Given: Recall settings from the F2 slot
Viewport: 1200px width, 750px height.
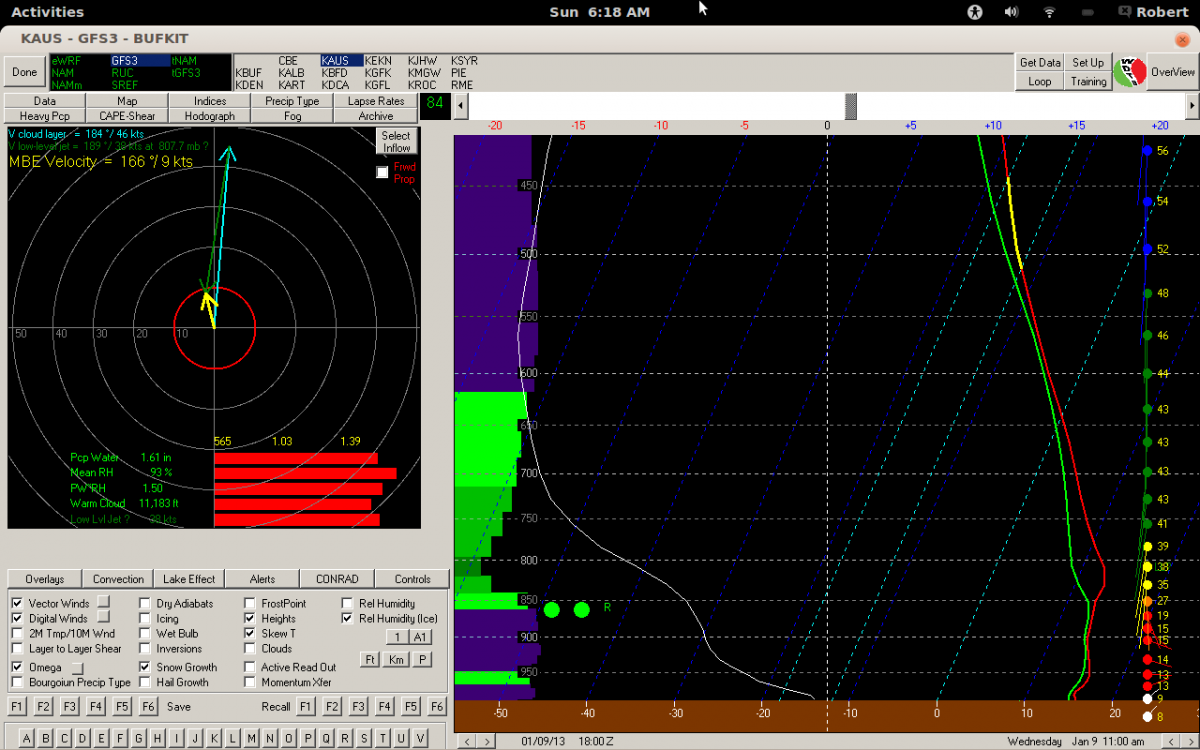Looking at the screenshot, I should (332, 706).
